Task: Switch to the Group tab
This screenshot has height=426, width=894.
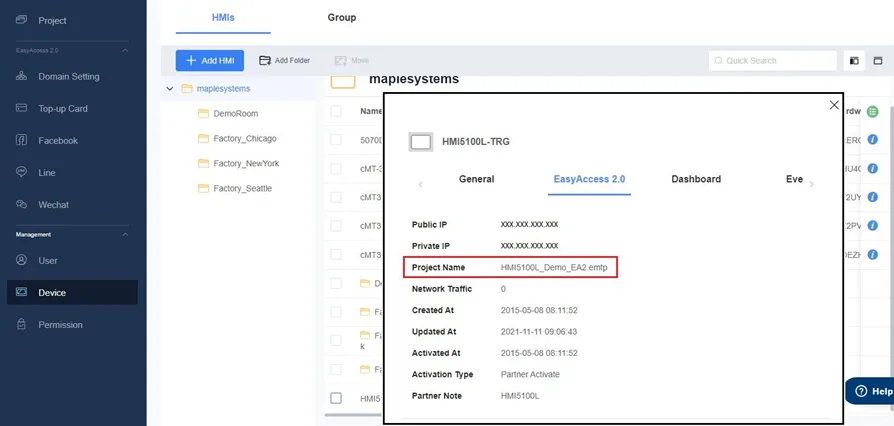Action: [342, 18]
